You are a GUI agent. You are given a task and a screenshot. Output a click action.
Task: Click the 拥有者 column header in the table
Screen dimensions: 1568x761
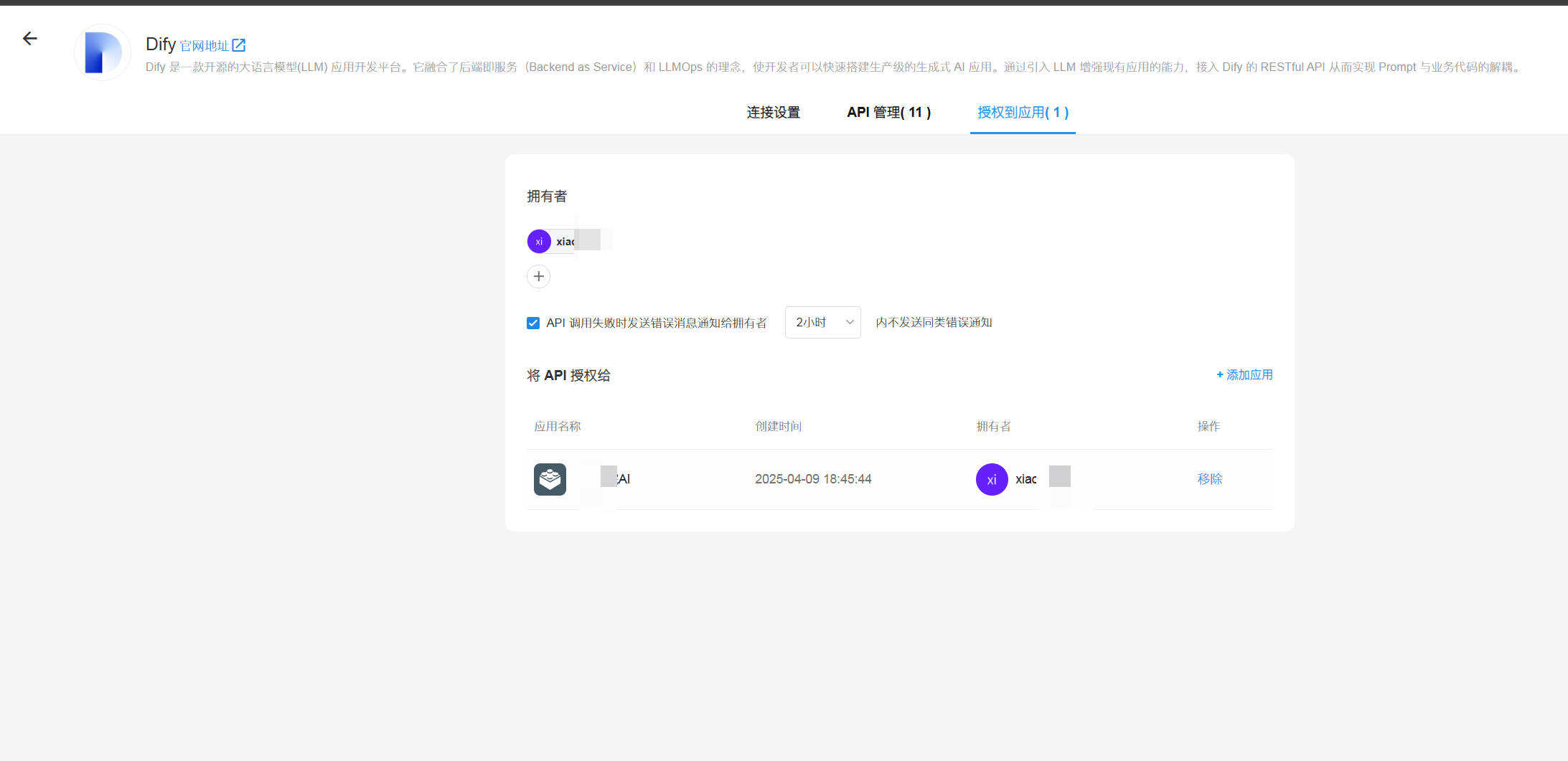click(994, 426)
